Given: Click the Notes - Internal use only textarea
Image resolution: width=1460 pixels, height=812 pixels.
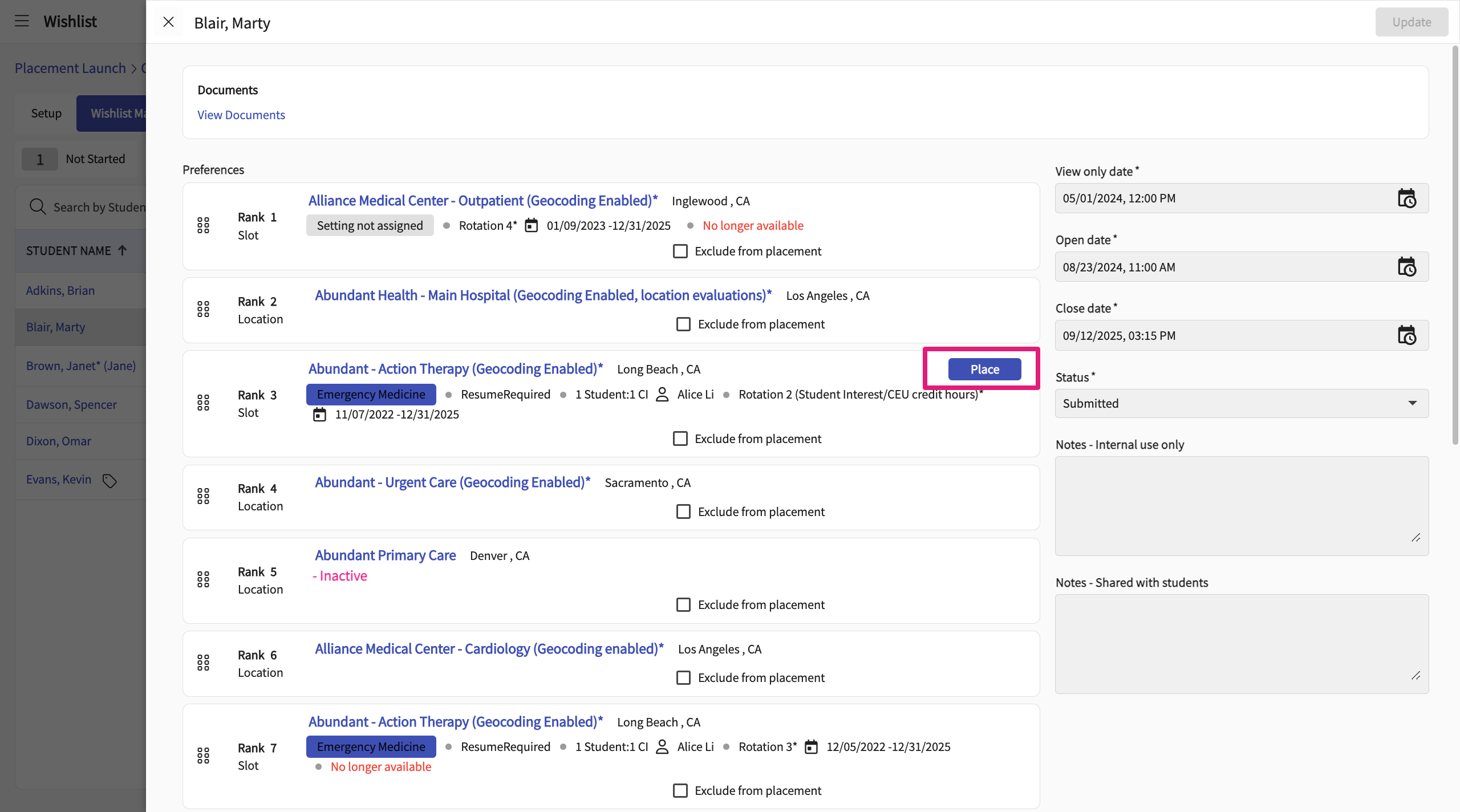Looking at the screenshot, I should 1241,505.
